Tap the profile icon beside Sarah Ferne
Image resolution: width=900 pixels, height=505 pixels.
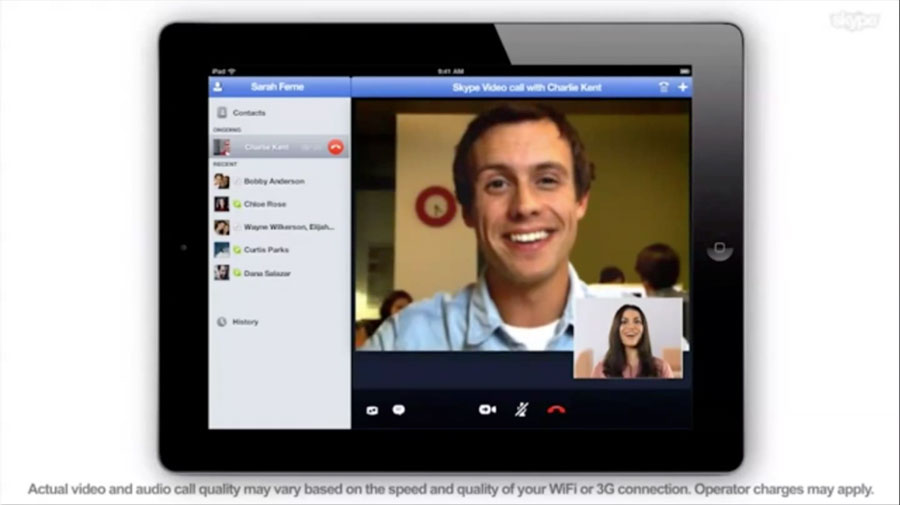click(218, 87)
